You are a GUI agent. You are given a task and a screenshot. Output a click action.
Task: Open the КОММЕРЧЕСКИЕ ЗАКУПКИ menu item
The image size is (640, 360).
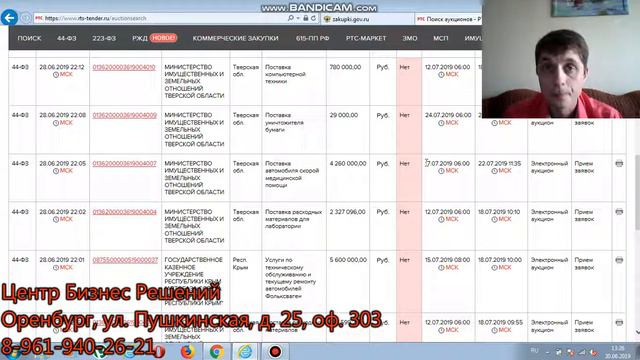tap(236, 38)
